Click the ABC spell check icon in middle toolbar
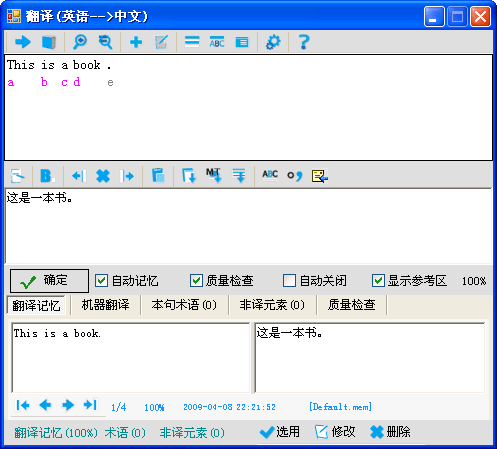This screenshot has height=449, width=497. [x=270, y=175]
